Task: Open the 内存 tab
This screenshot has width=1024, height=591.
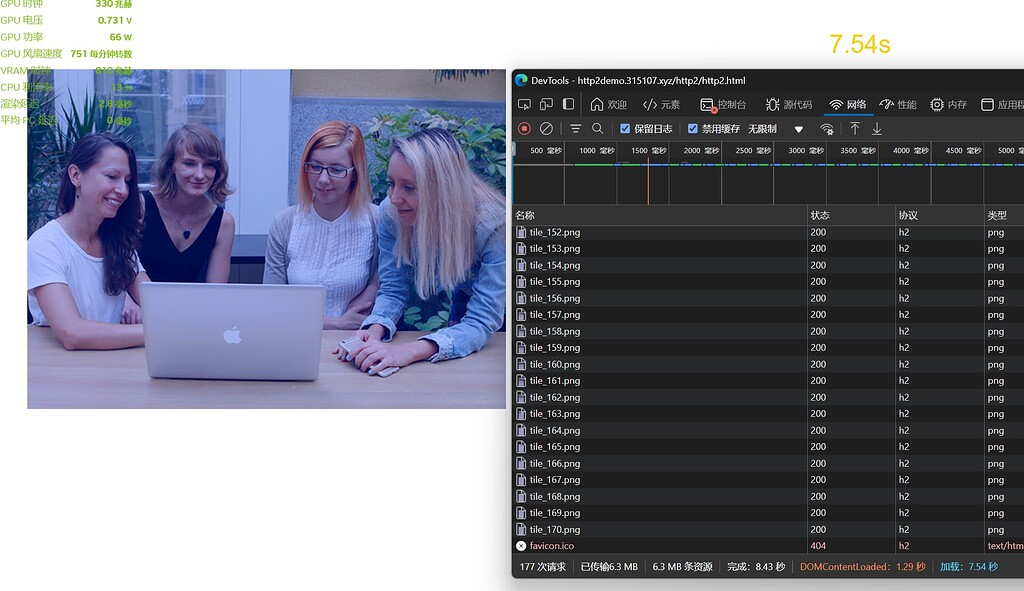Action: click(x=948, y=104)
